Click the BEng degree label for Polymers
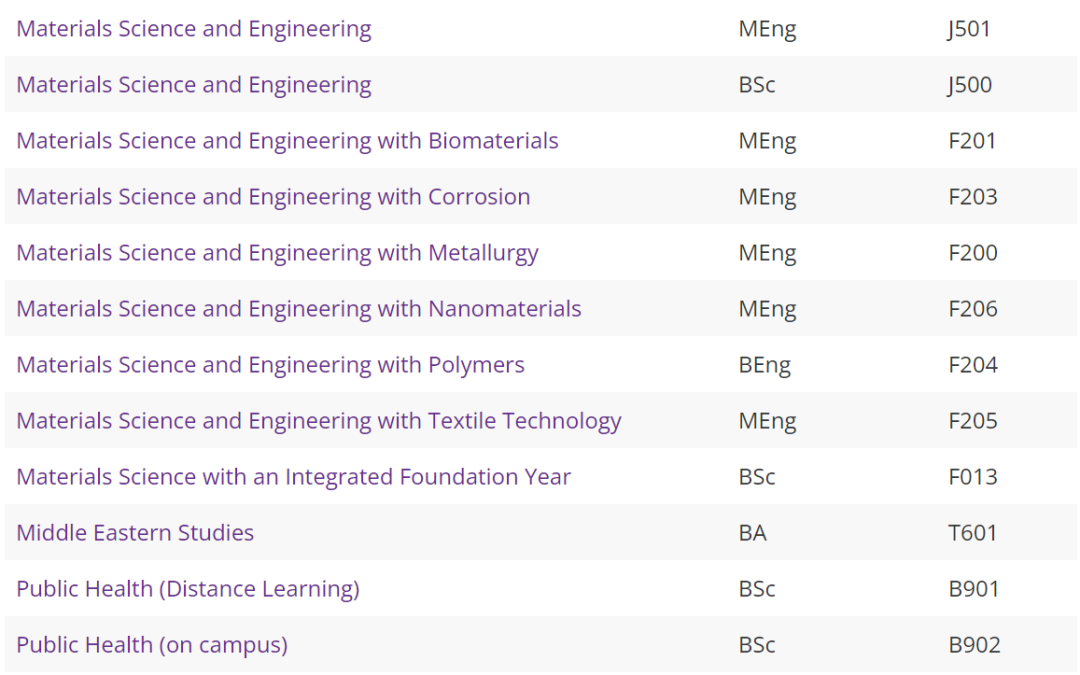 [x=765, y=365]
